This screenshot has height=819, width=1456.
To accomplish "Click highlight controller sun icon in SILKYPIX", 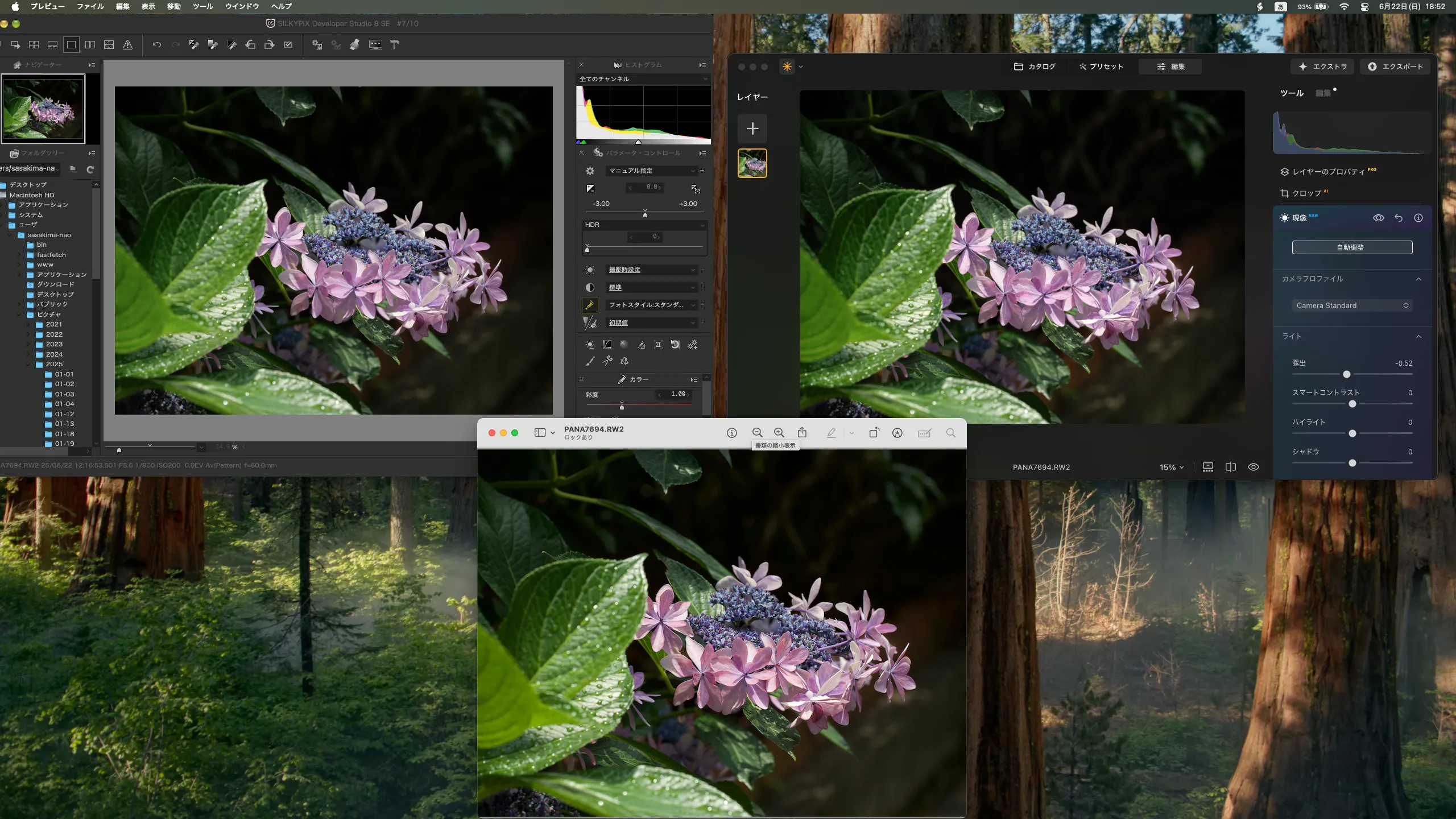I will [x=590, y=344].
